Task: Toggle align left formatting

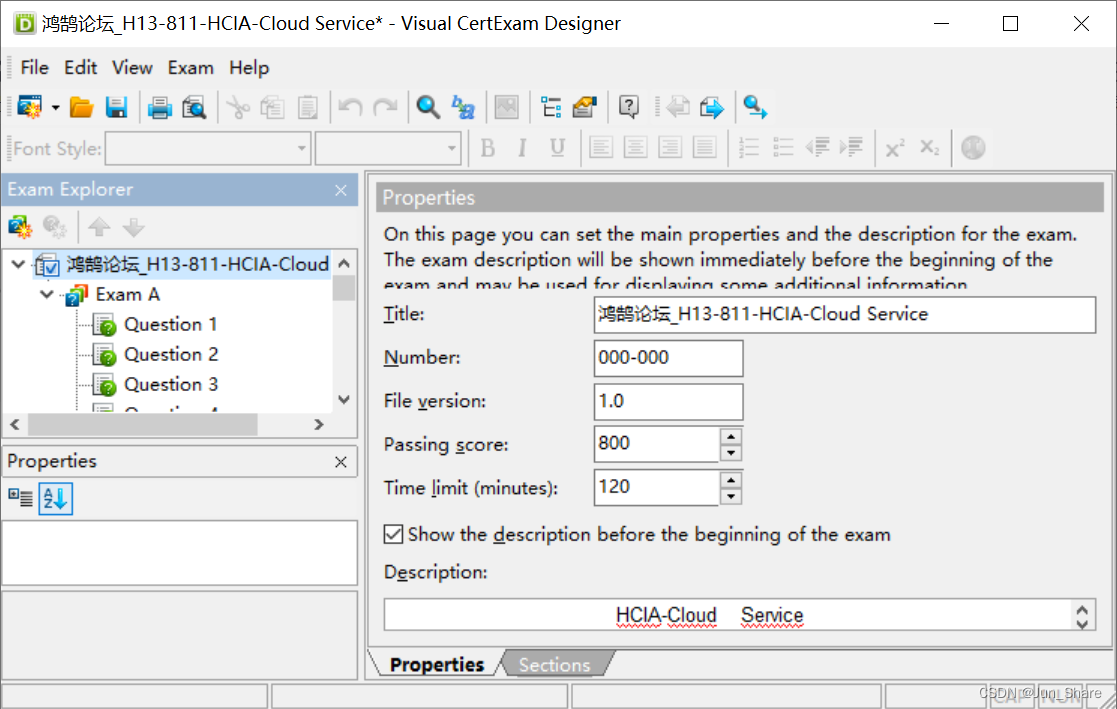Action: 601,148
